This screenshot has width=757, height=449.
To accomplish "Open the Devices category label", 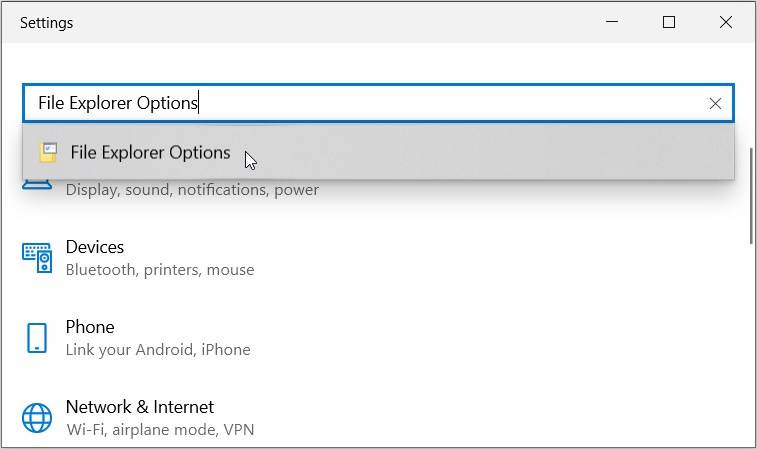I will [95, 247].
